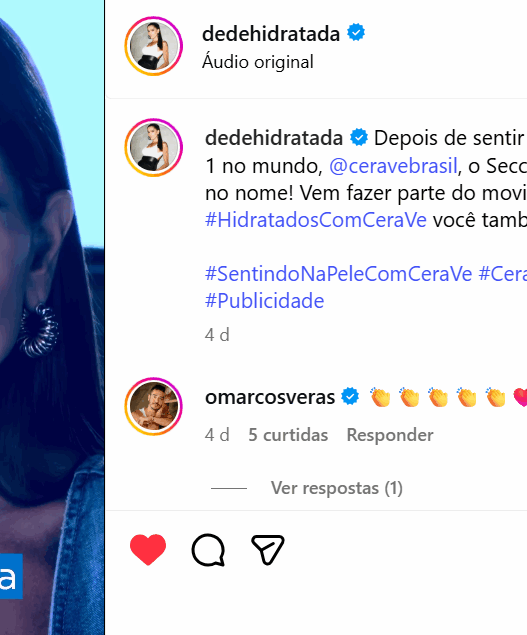
Task: Share post using the paper plane icon
Action: point(268,550)
